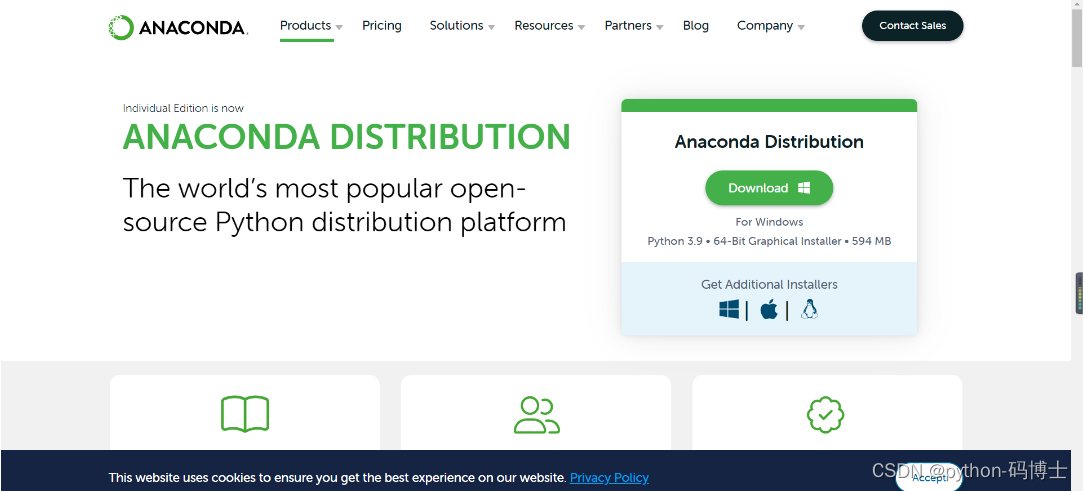This screenshot has height=491, width=1084.
Task: Click the open book icon card
Action: point(245,414)
